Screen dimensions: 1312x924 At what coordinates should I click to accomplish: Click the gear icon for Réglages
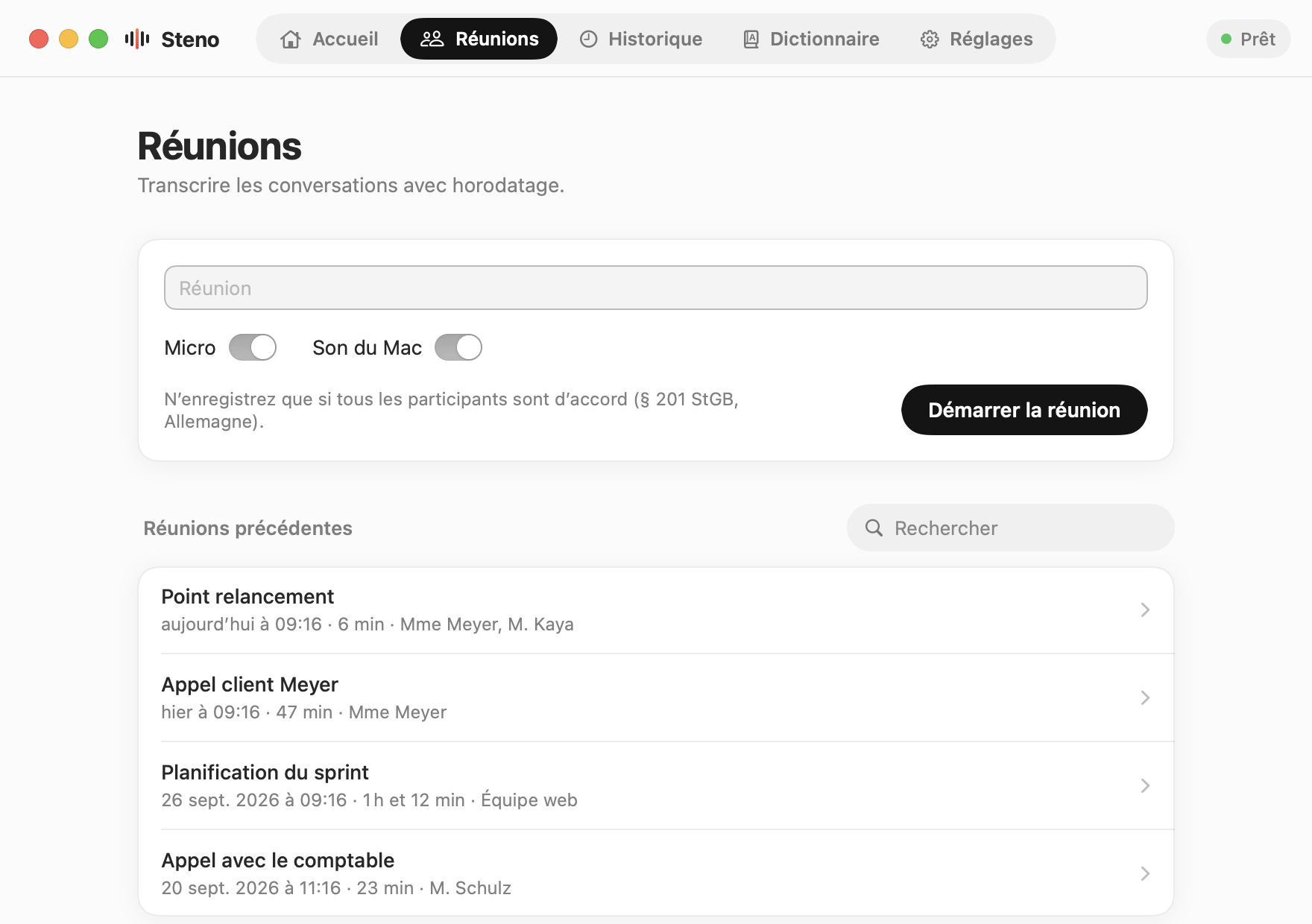[930, 39]
